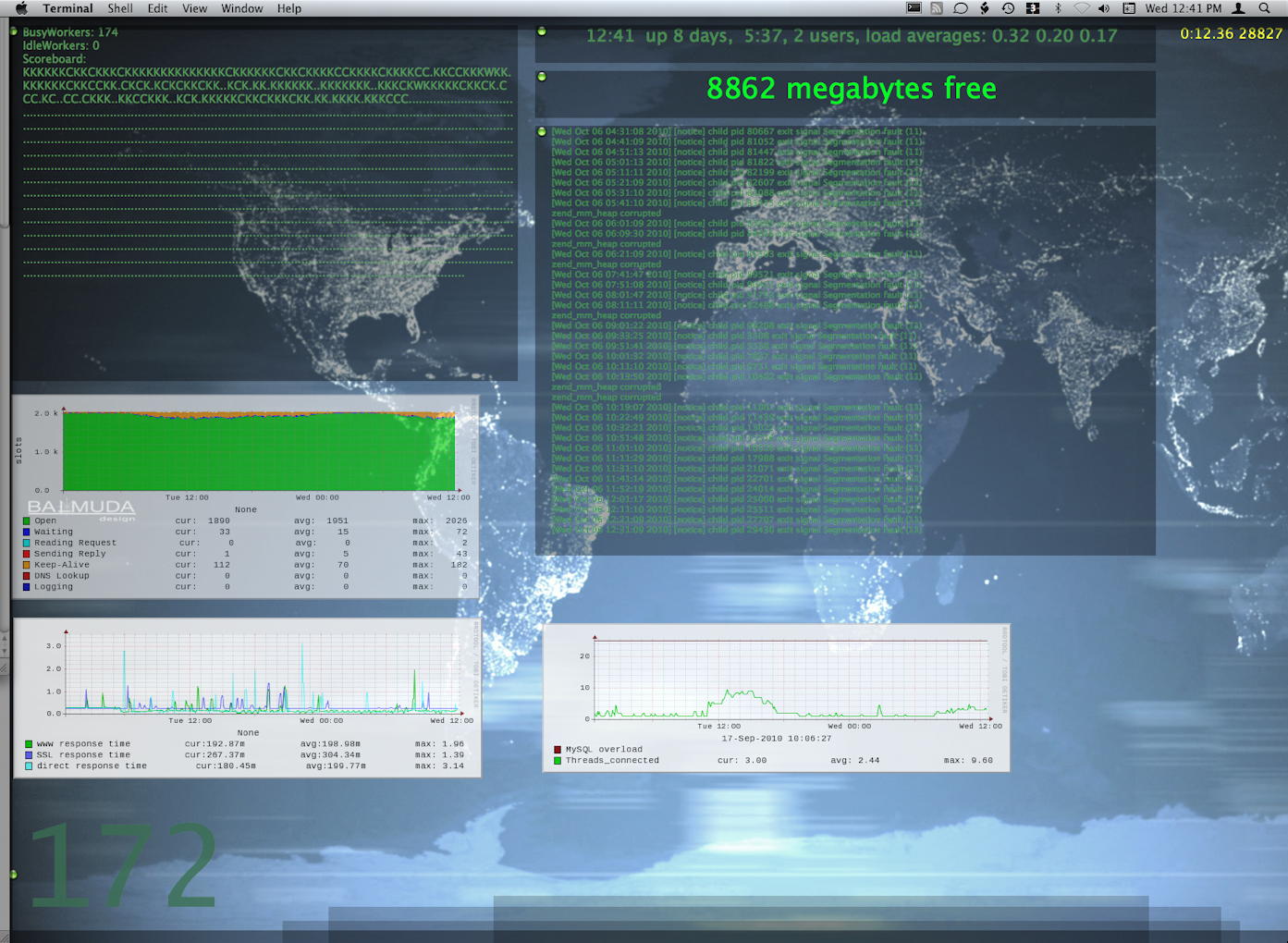
Task: Click the green Open legend swatch
Action: tap(27, 521)
